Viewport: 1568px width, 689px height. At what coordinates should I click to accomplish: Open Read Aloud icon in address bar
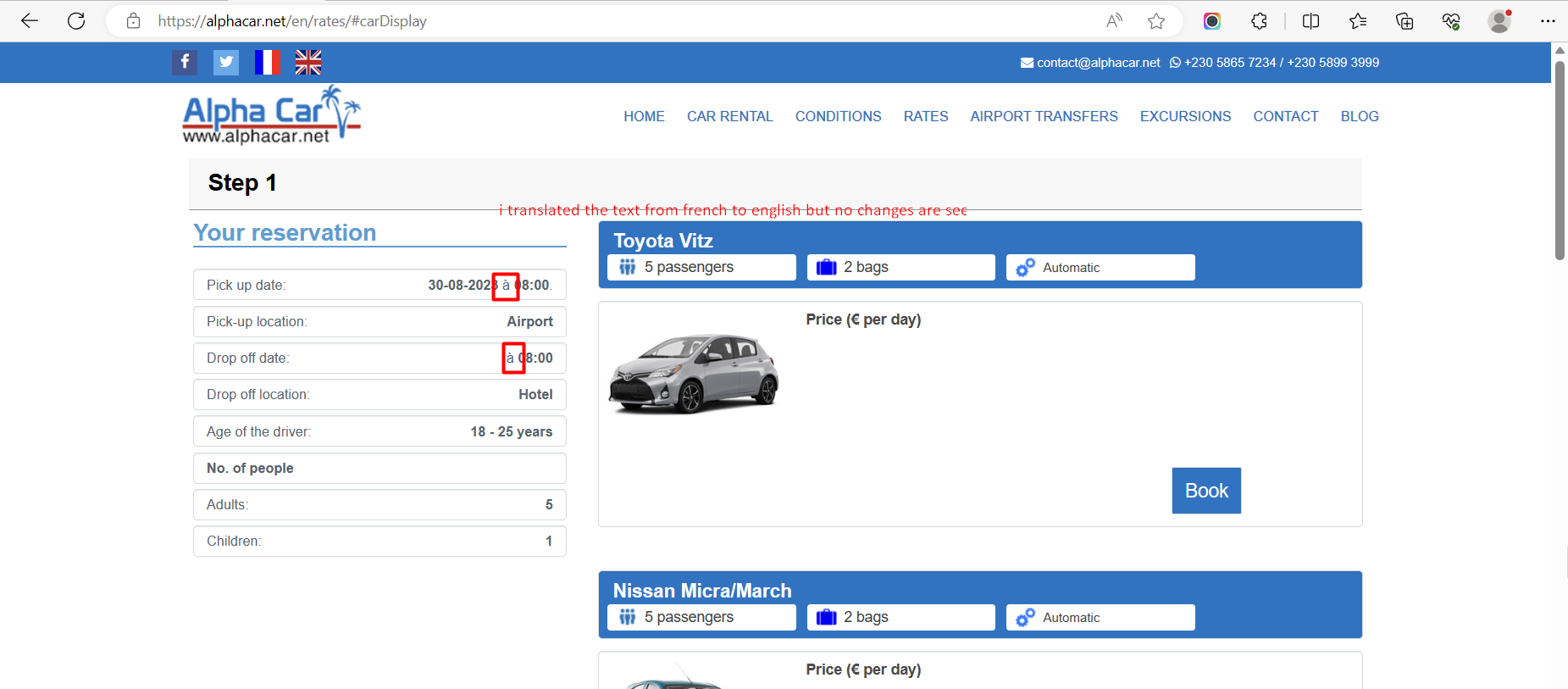(x=1114, y=21)
